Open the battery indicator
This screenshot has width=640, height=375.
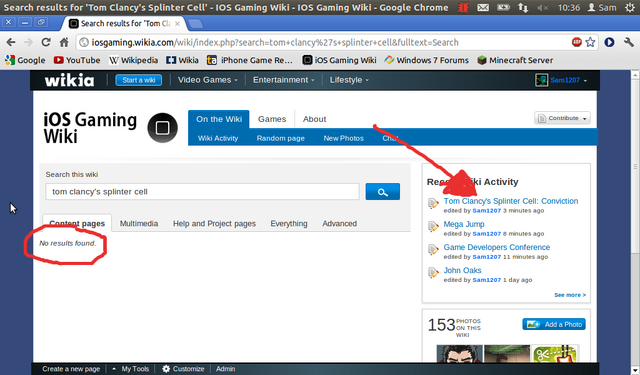pos(503,7)
